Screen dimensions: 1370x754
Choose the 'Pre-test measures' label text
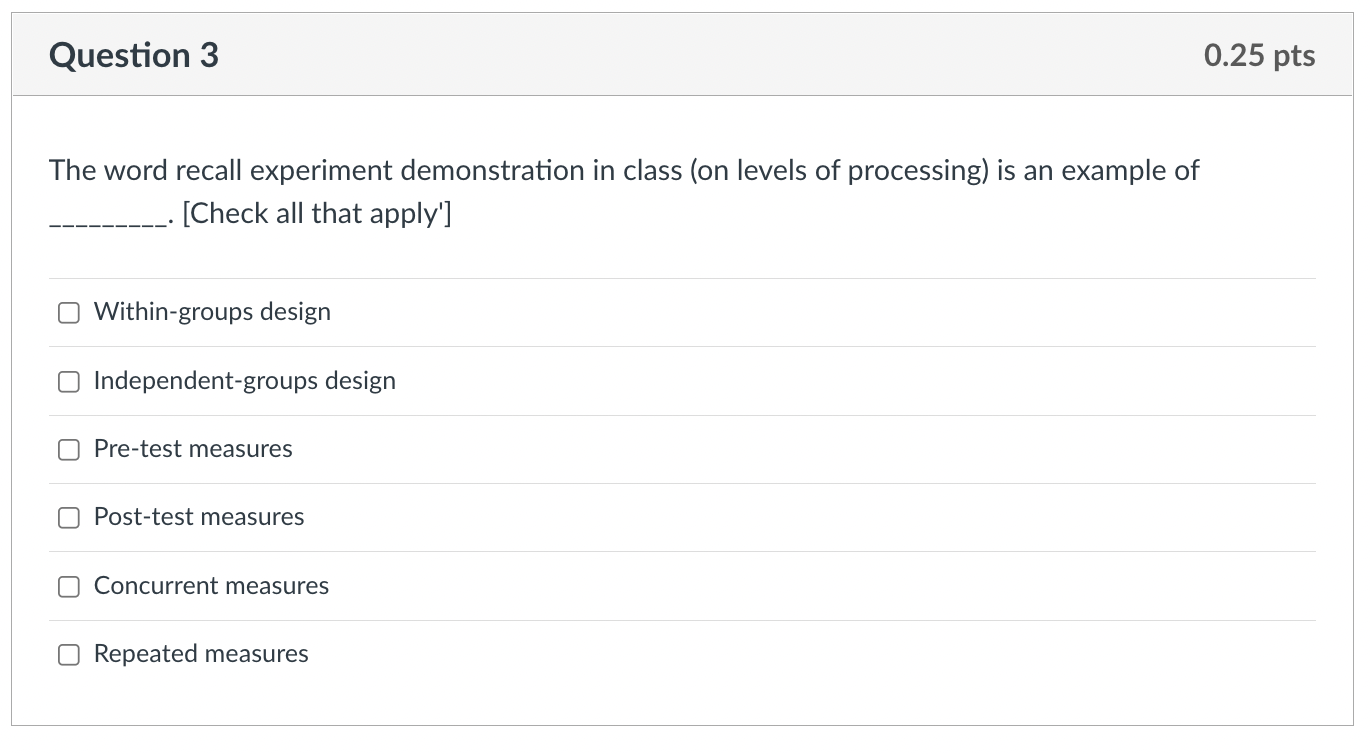(193, 449)
